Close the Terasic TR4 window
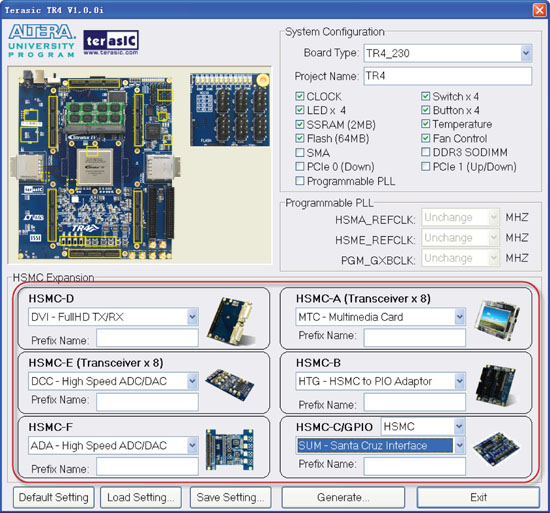 [x=539, y=10]
